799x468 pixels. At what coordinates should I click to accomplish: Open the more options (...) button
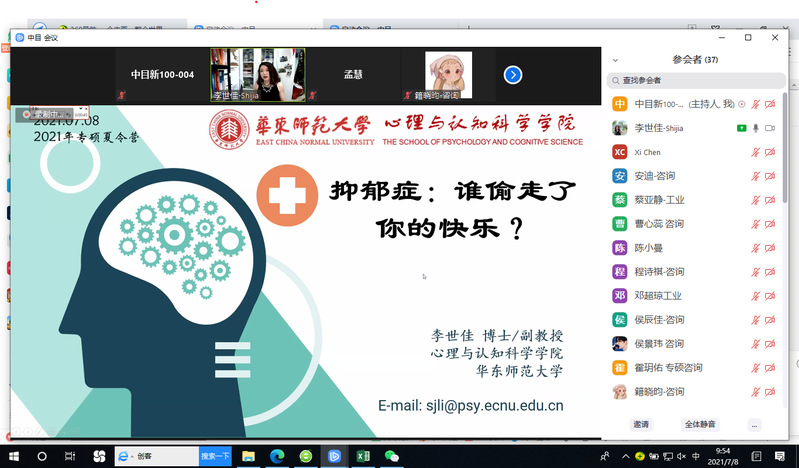click(754, 425)
